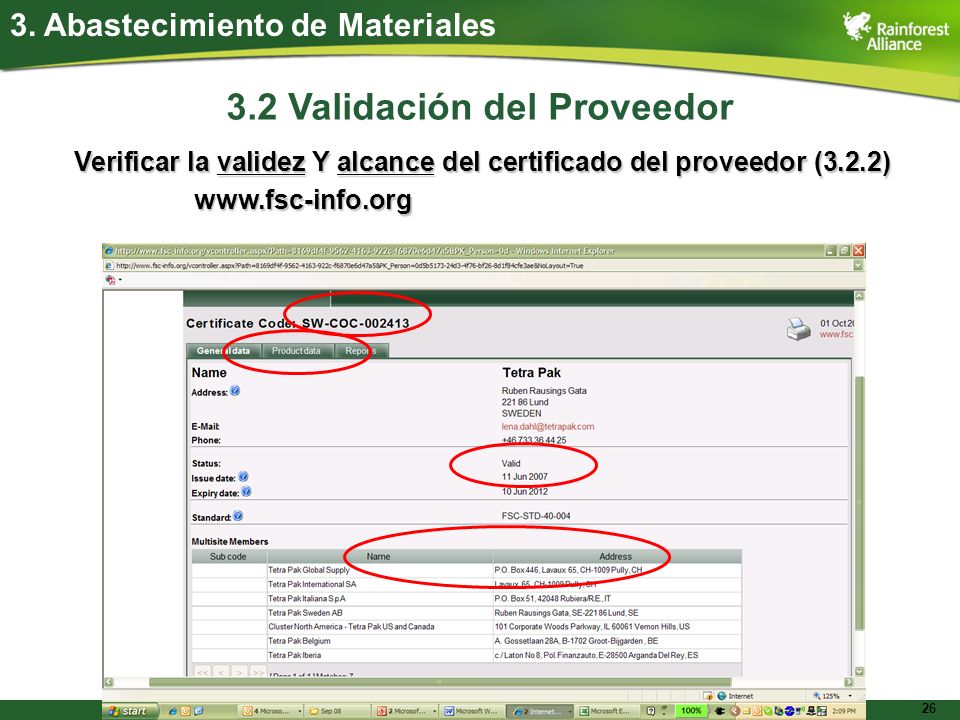The image size is (960, 720).
Task: Click the Internet Explorer page icon in address bar
Action: 109,266
